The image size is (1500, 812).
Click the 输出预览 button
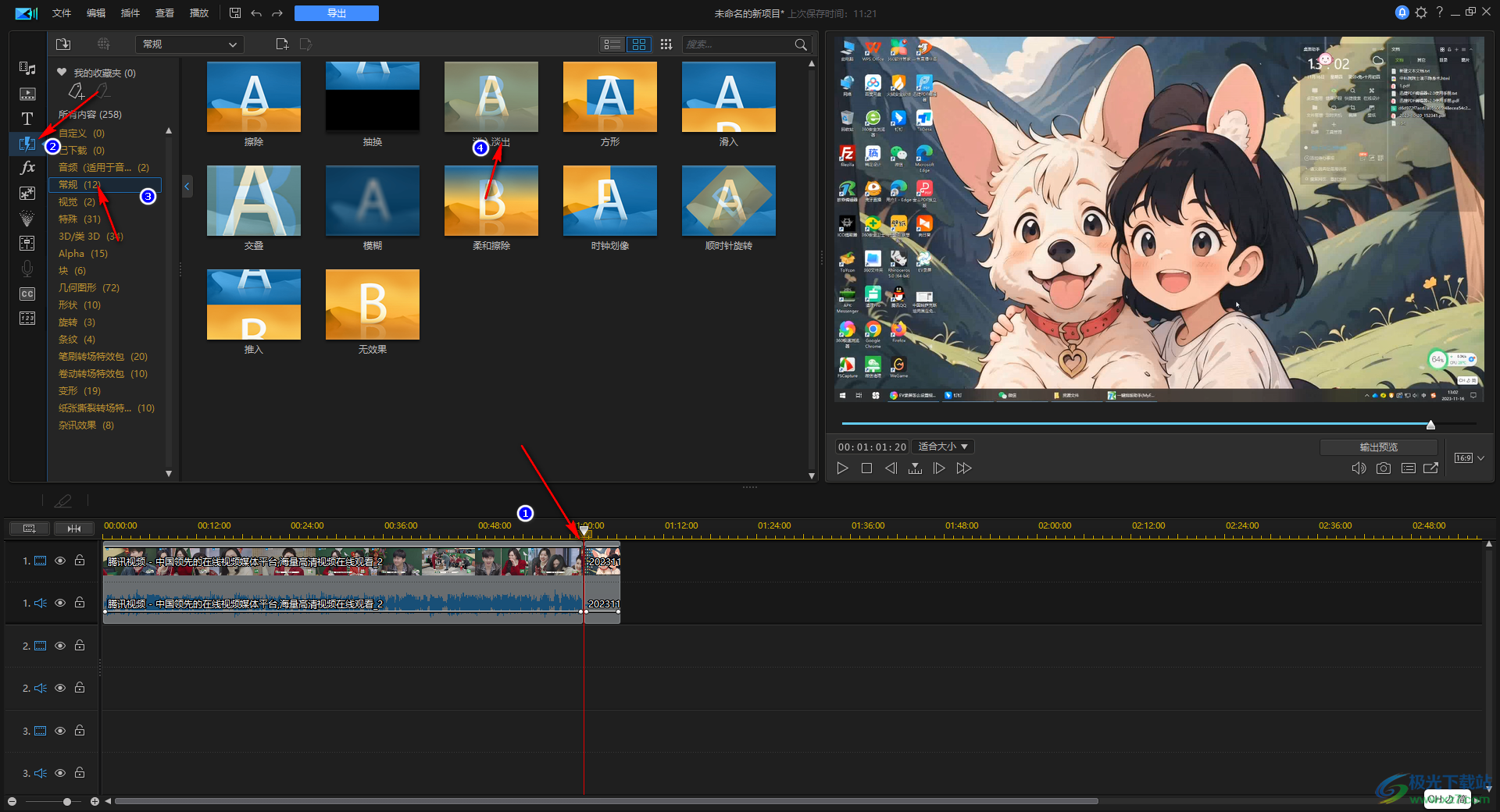[x=1379, y=447]
